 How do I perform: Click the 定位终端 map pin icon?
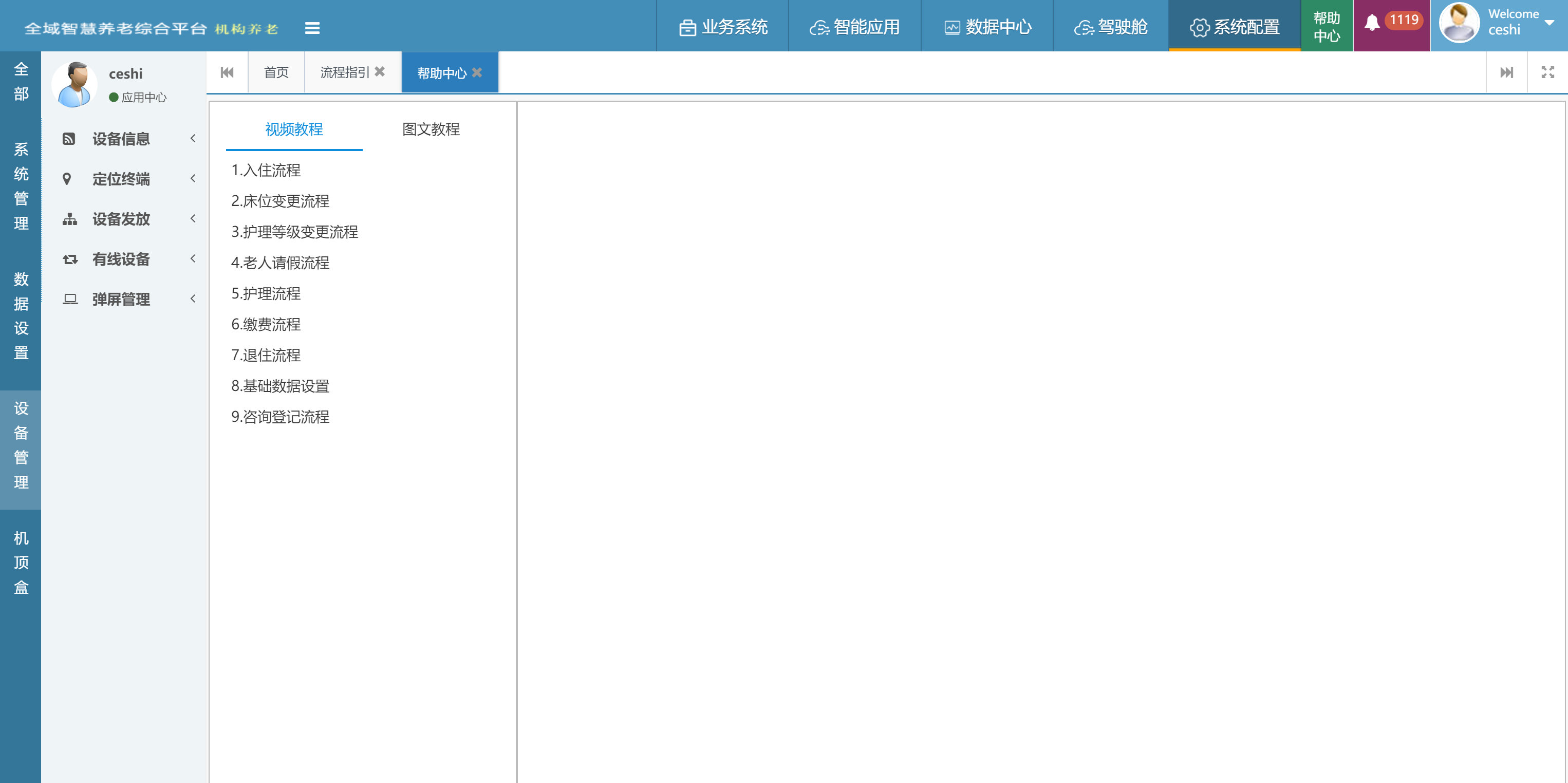pos(67,179)
